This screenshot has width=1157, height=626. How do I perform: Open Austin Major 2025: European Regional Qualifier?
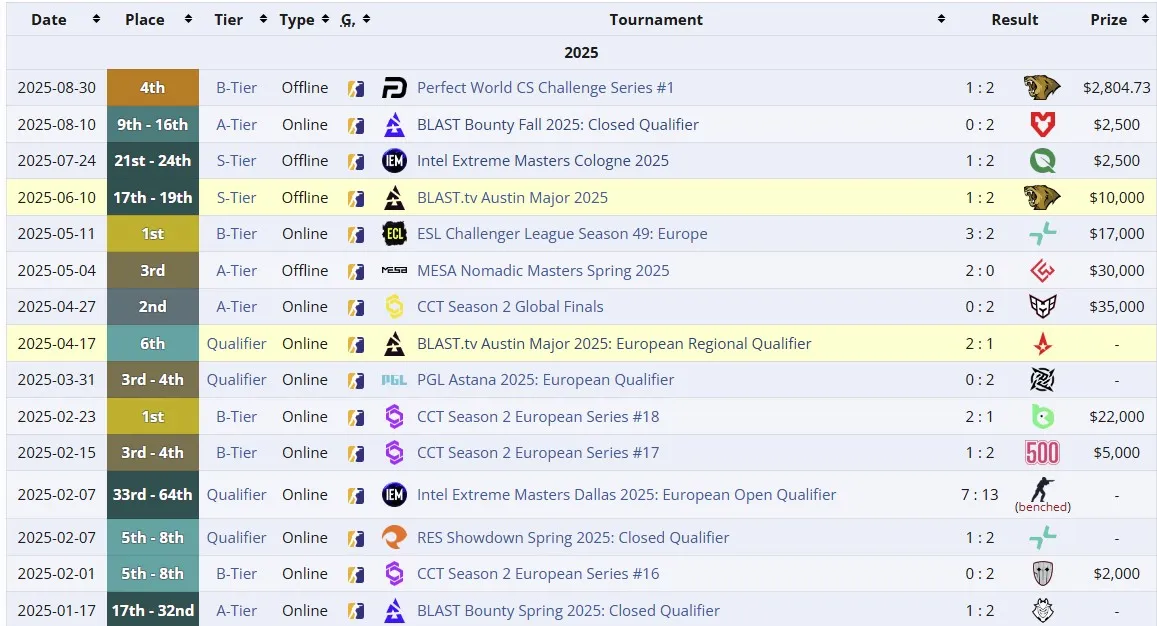[614, 344]
